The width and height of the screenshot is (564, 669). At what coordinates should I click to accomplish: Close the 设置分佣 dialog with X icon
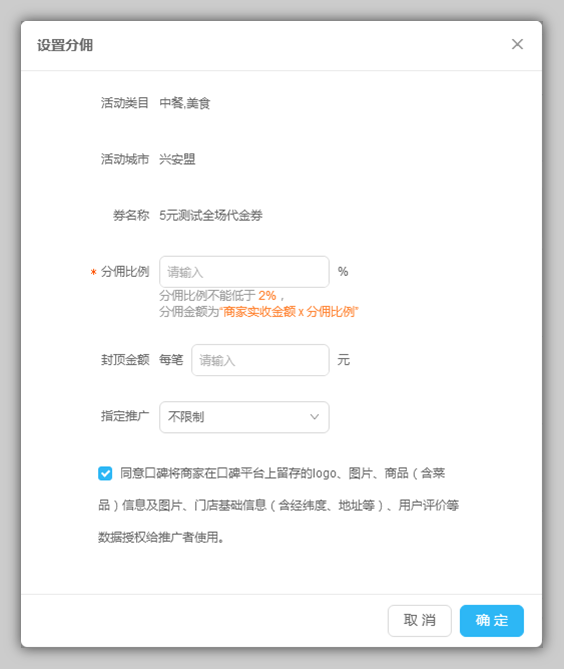tap(517, 44)
